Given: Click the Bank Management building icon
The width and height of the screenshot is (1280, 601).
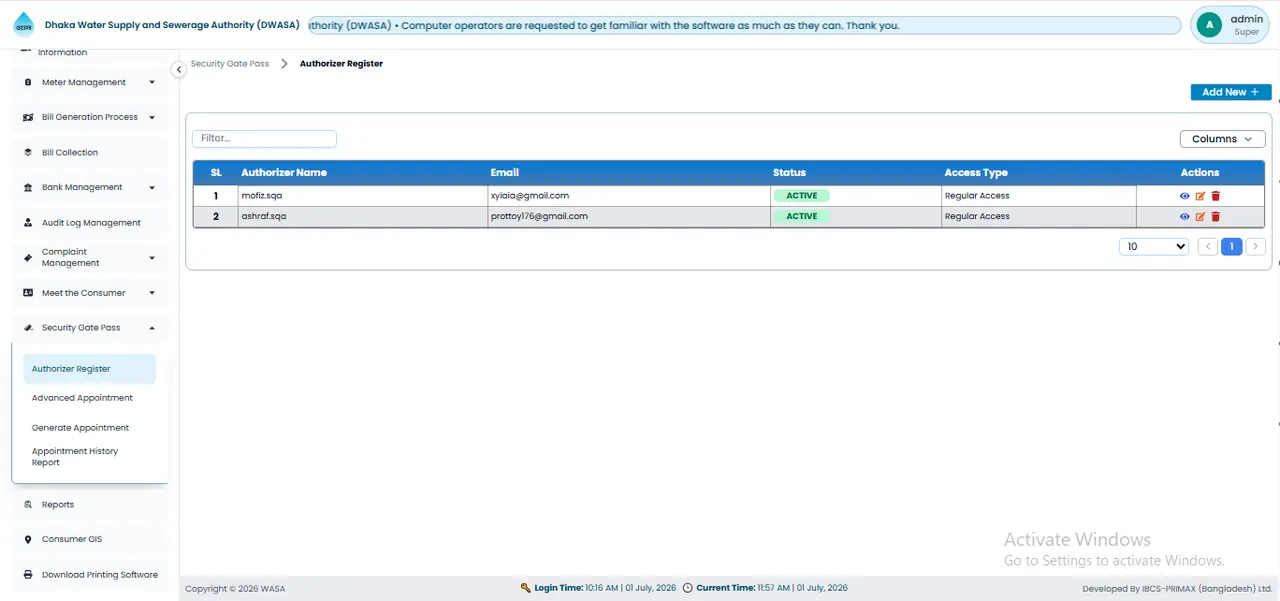Looking at the screenshot, I should coord(28,188).
